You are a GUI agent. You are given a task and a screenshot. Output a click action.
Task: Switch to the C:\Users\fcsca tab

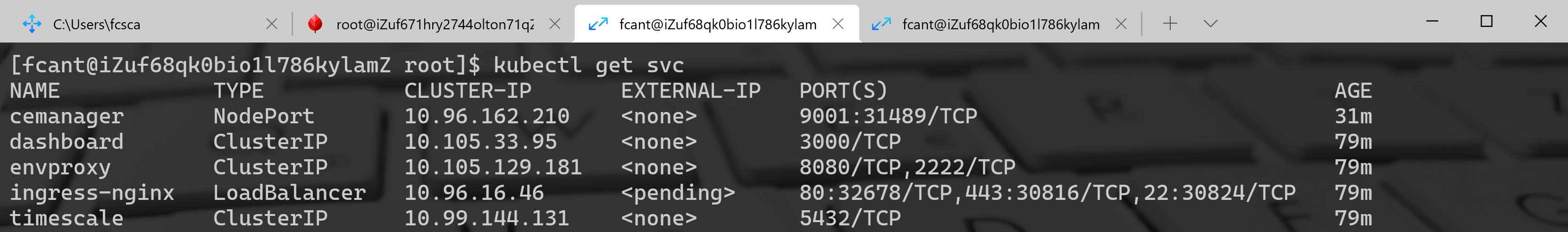click(146, 24)
